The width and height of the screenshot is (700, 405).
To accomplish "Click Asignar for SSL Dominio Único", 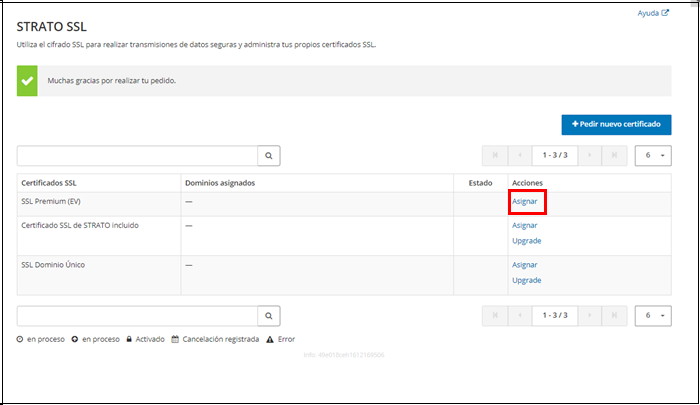I will click(525, 265).
